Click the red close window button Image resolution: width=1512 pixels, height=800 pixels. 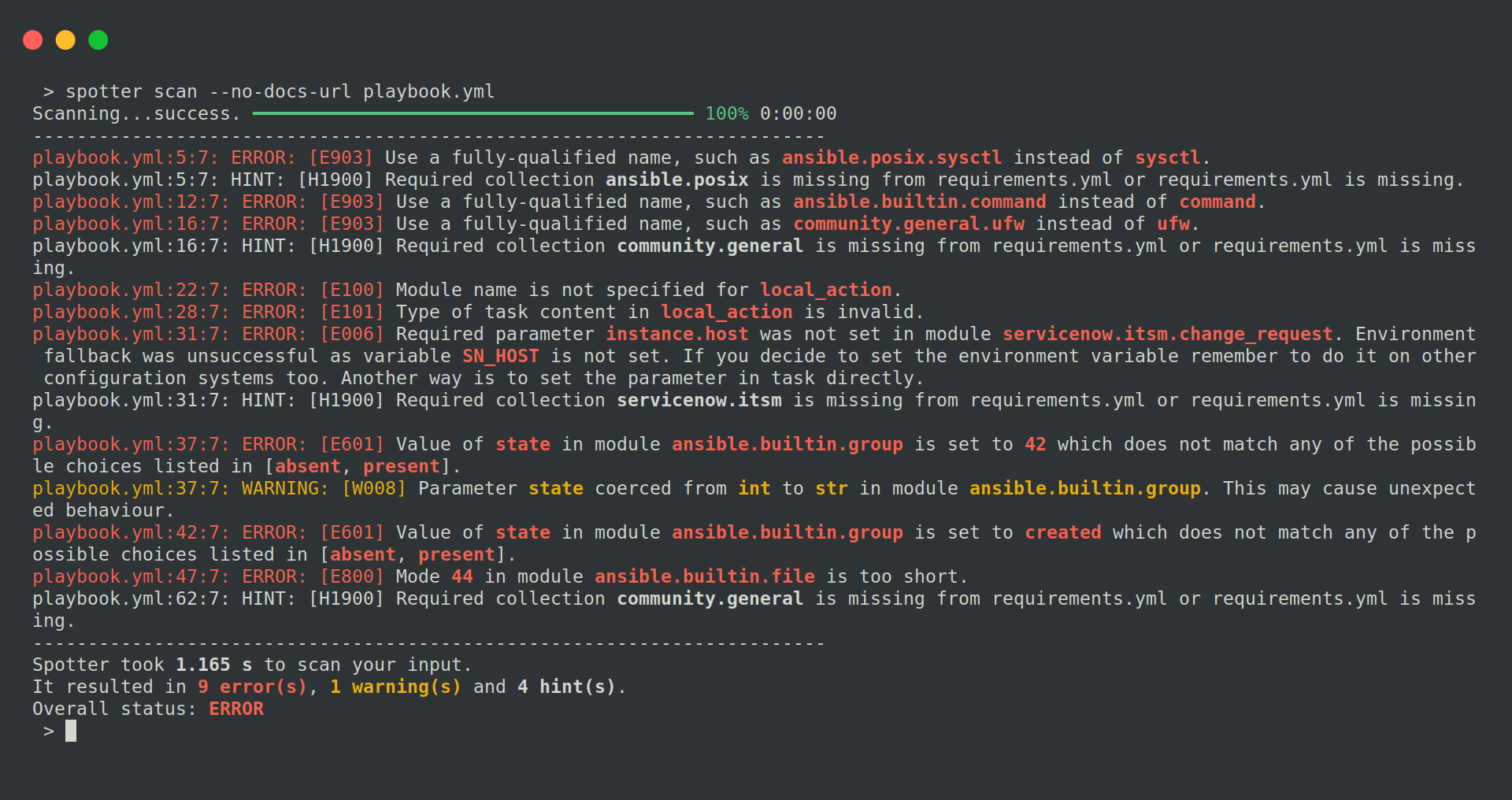point(32,40)
